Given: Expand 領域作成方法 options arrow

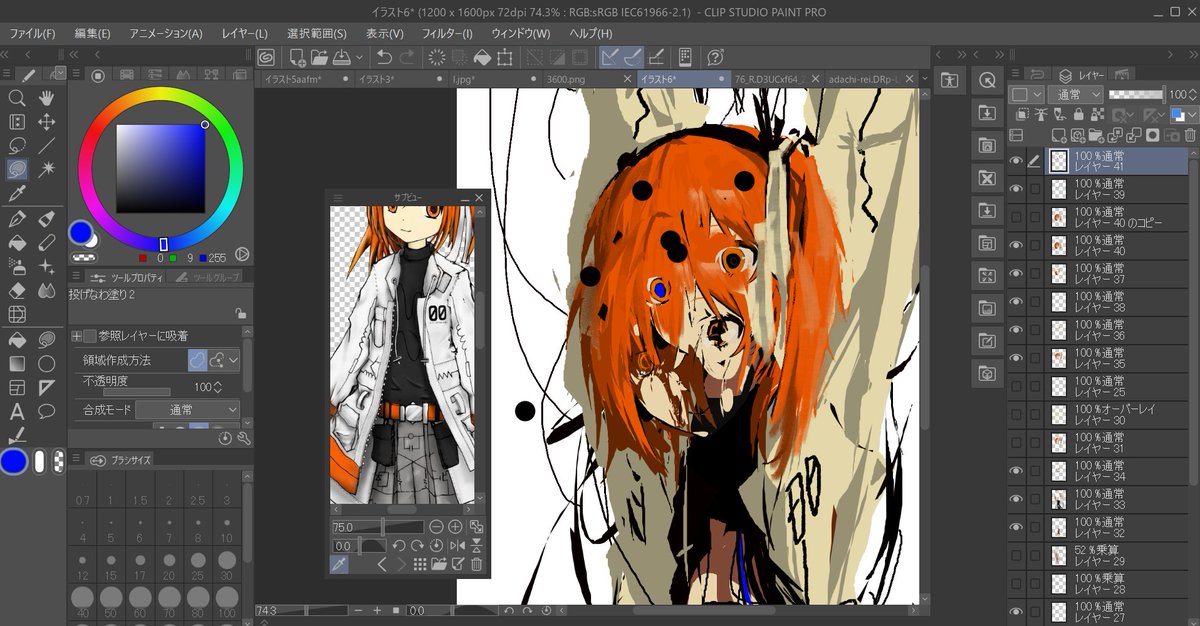Looking at the screenshot, I should pyautogui.click(x=234, y=360).
